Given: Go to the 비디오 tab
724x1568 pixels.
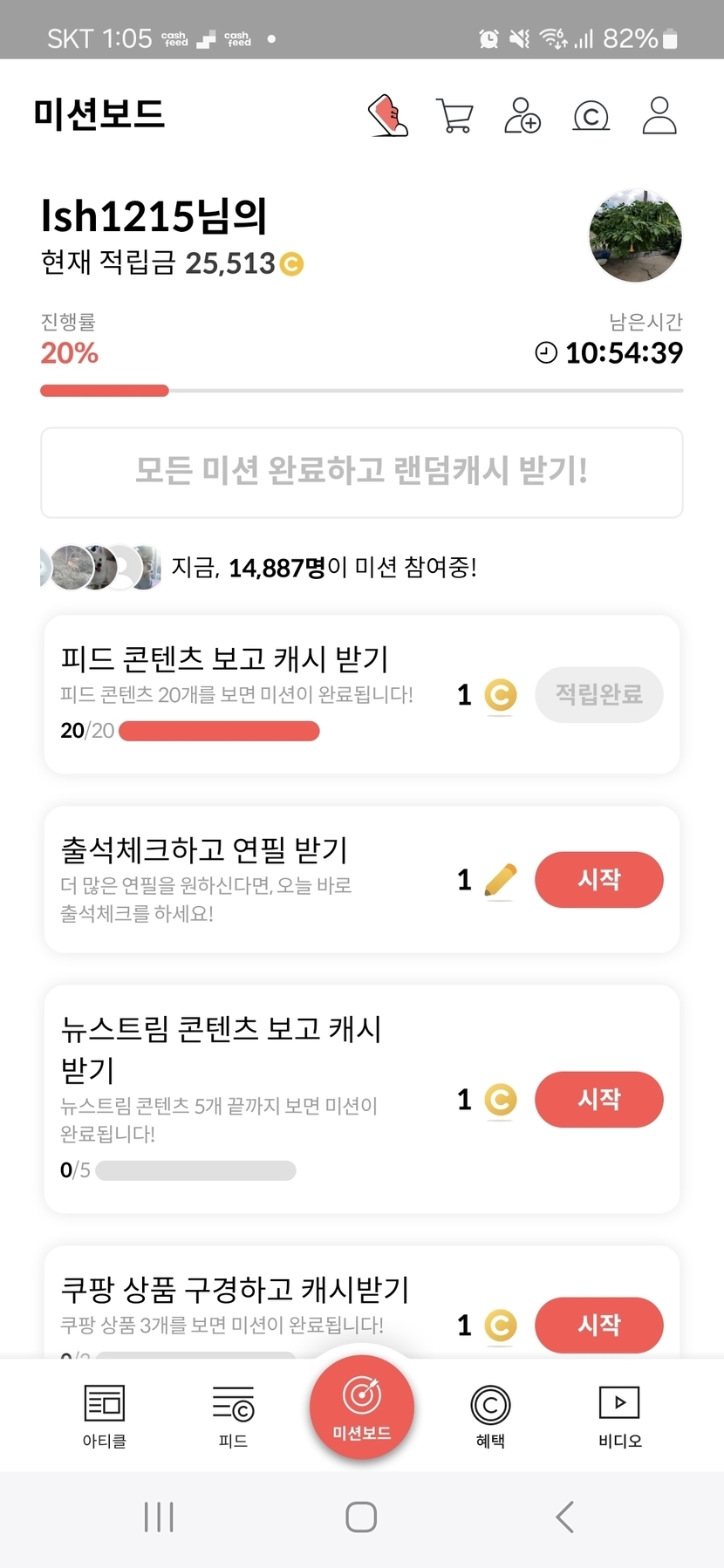Looking at the screenshot, I should point(619,1416).
